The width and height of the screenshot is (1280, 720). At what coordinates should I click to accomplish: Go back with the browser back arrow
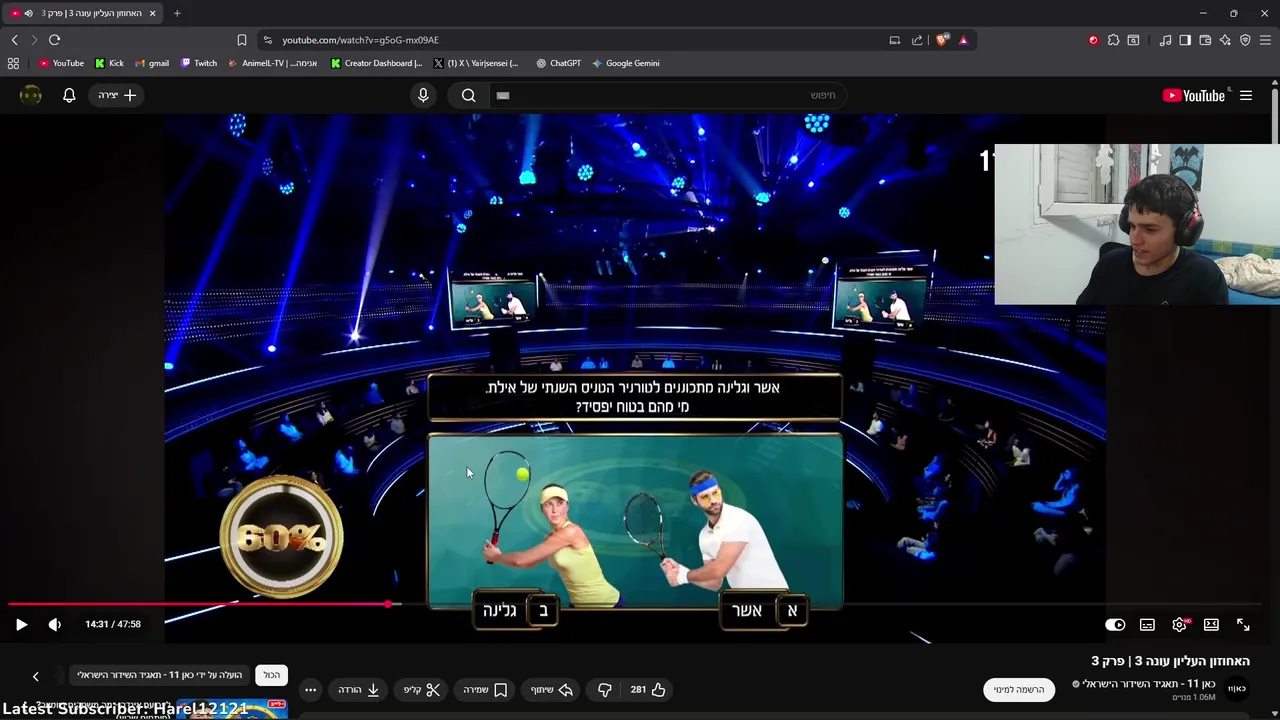click(14, 40)
